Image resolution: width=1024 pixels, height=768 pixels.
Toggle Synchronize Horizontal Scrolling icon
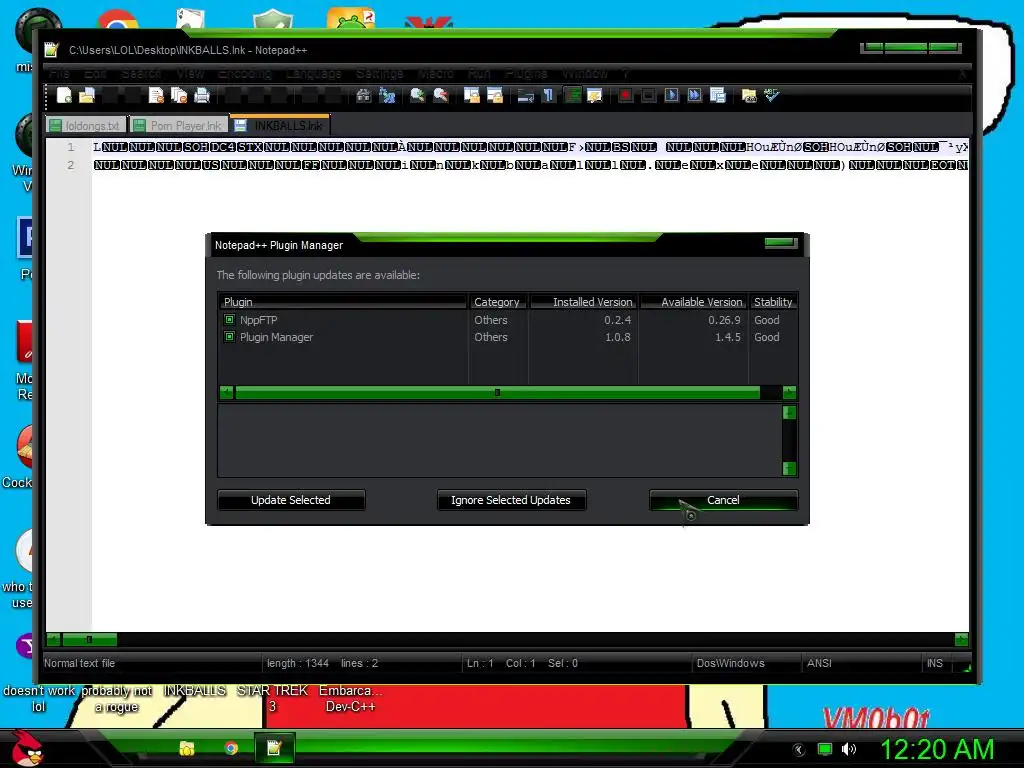[x=494, y=95]
